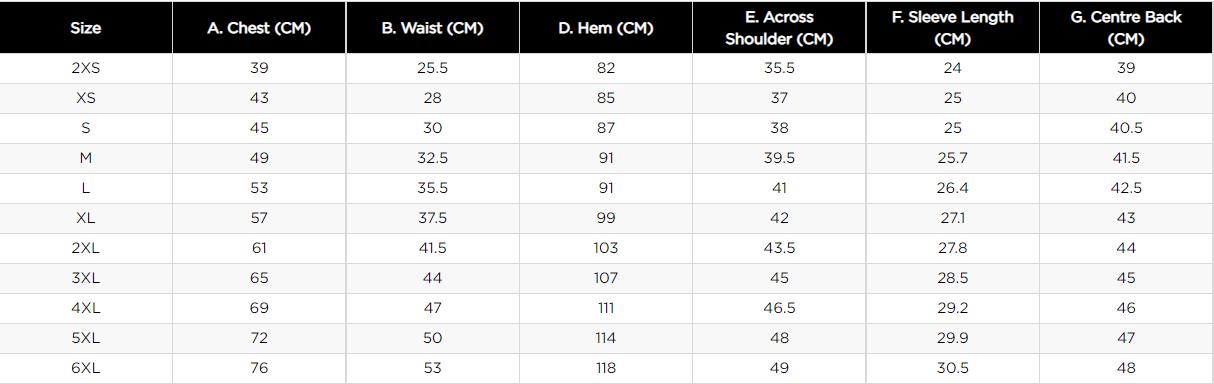Select sleeve length 30.5 for 6XL
This screenshot has height=384, width=1214.
pos(952,368)
